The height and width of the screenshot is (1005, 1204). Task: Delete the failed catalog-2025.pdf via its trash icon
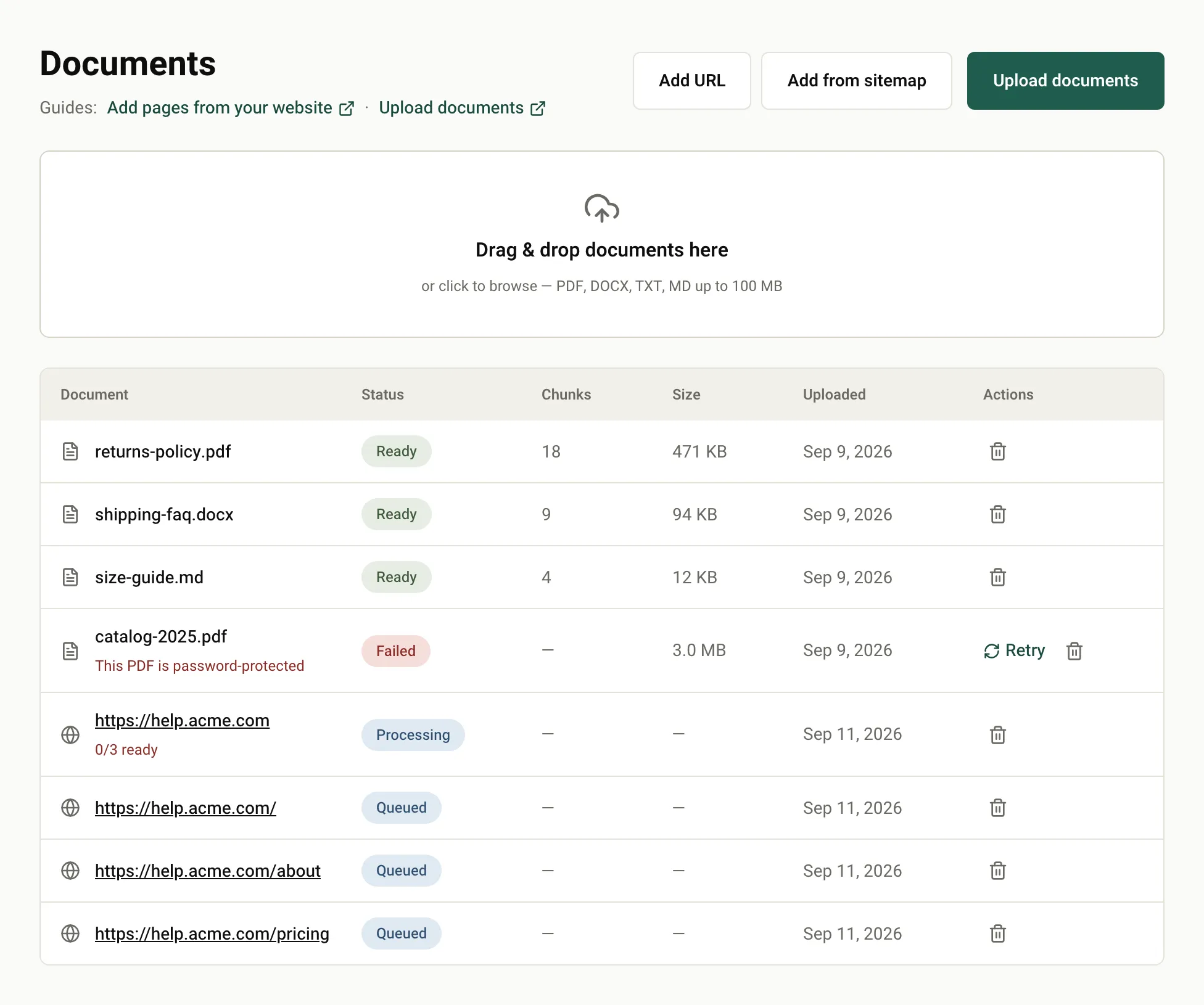[1074, 650]
